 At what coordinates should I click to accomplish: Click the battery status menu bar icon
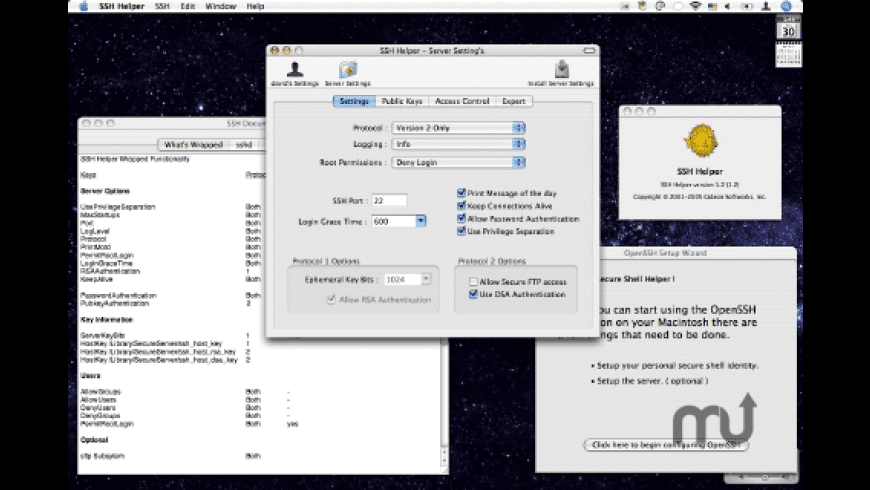click(x=747, y=6)
